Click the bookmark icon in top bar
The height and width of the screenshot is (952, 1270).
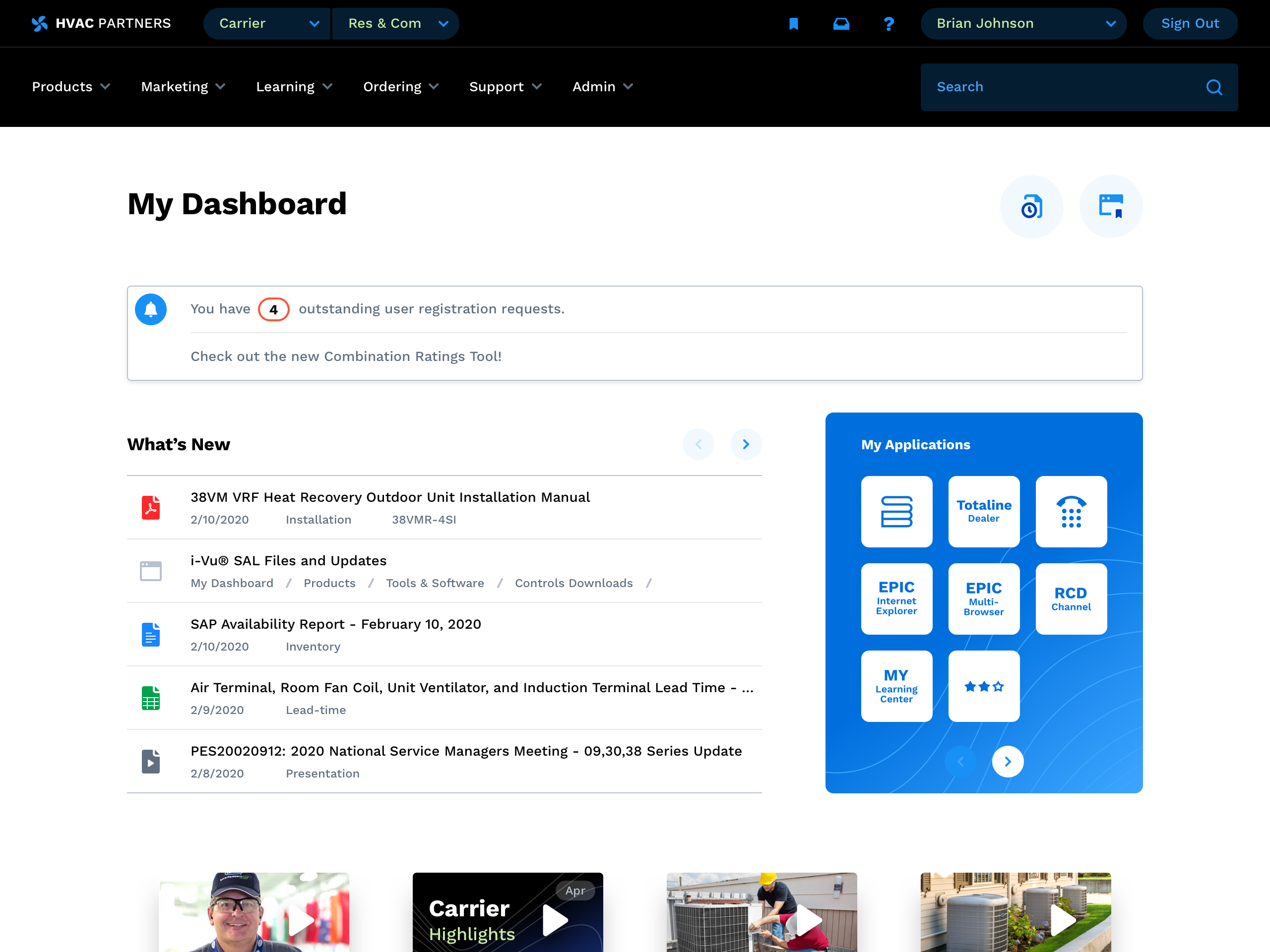click(x=793, y=23)
